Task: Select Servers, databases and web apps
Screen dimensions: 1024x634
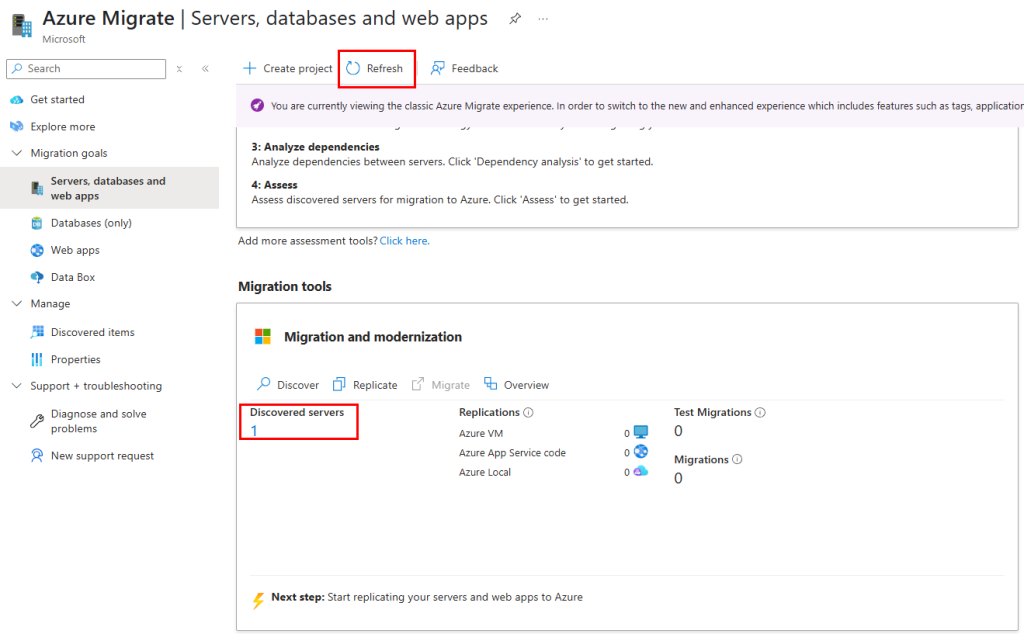Action: [x=110, y=188]
